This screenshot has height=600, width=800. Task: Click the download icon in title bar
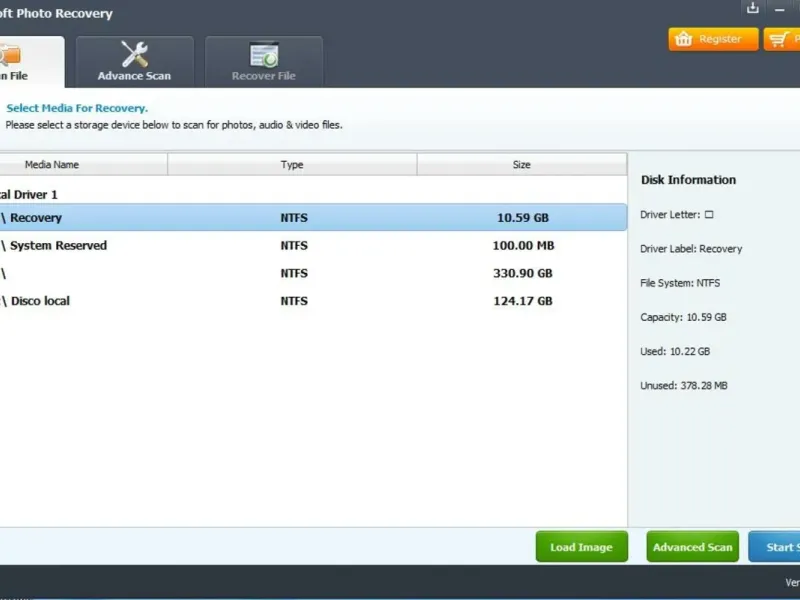click(753, 8)
